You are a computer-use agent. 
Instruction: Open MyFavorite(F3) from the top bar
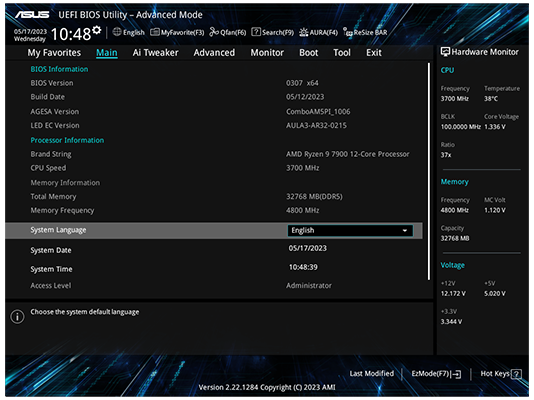(x=177, y=32)
